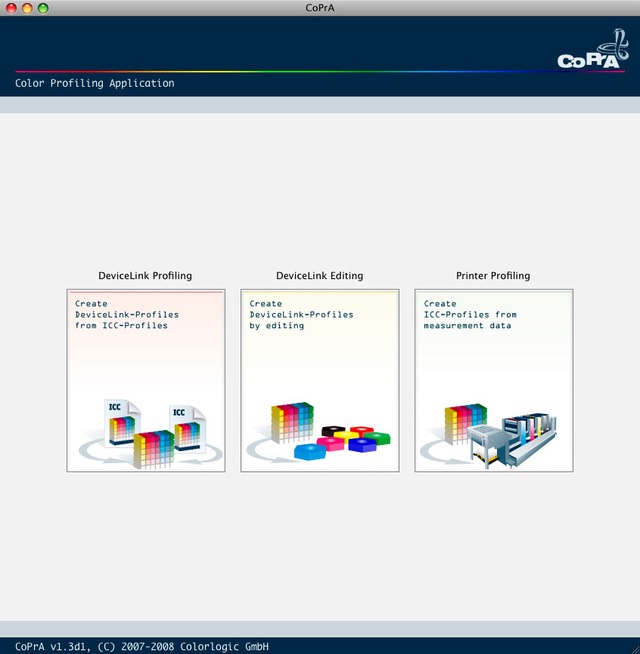Select 'DeviceLink Profiling' heading text

click(145, 276)
